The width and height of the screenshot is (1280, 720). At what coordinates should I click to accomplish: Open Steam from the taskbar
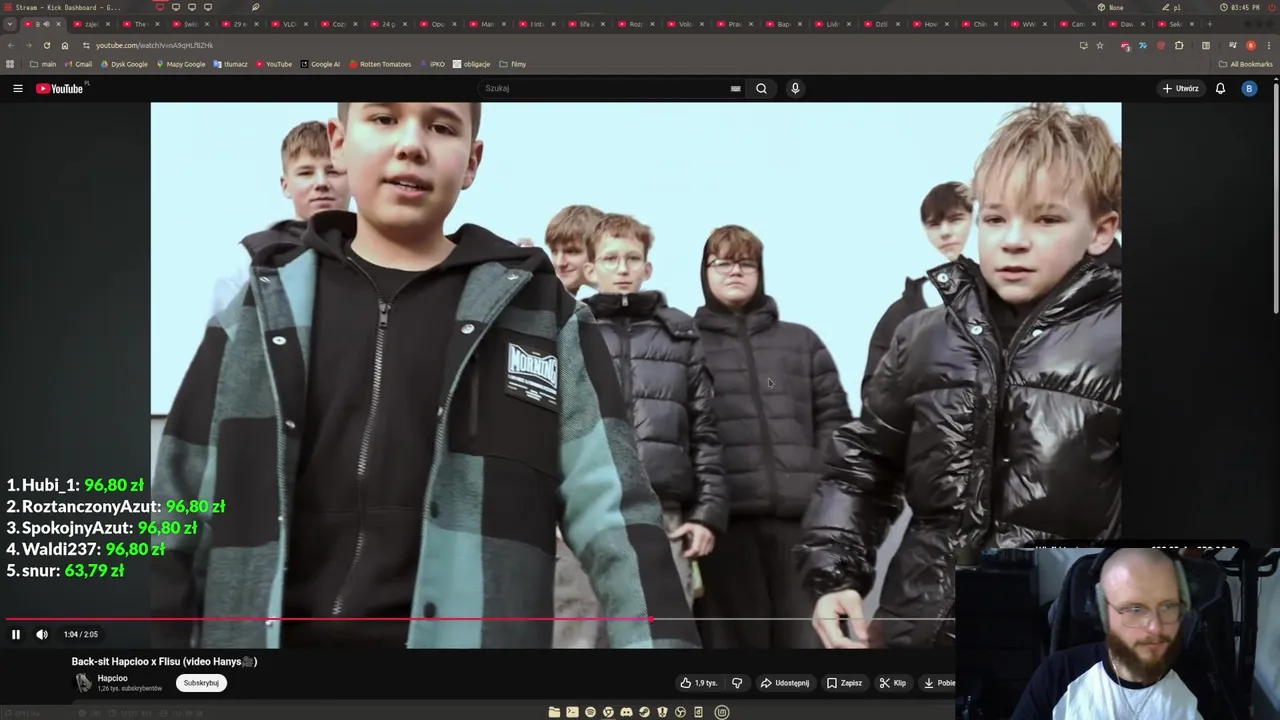tap(644, 712)
